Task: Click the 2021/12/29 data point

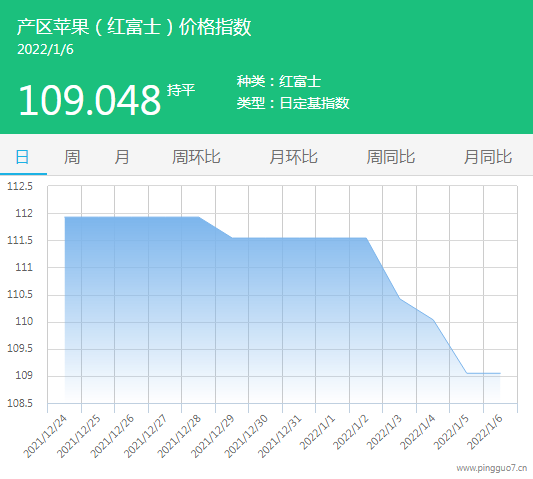Action: click(x=232, y=238)
